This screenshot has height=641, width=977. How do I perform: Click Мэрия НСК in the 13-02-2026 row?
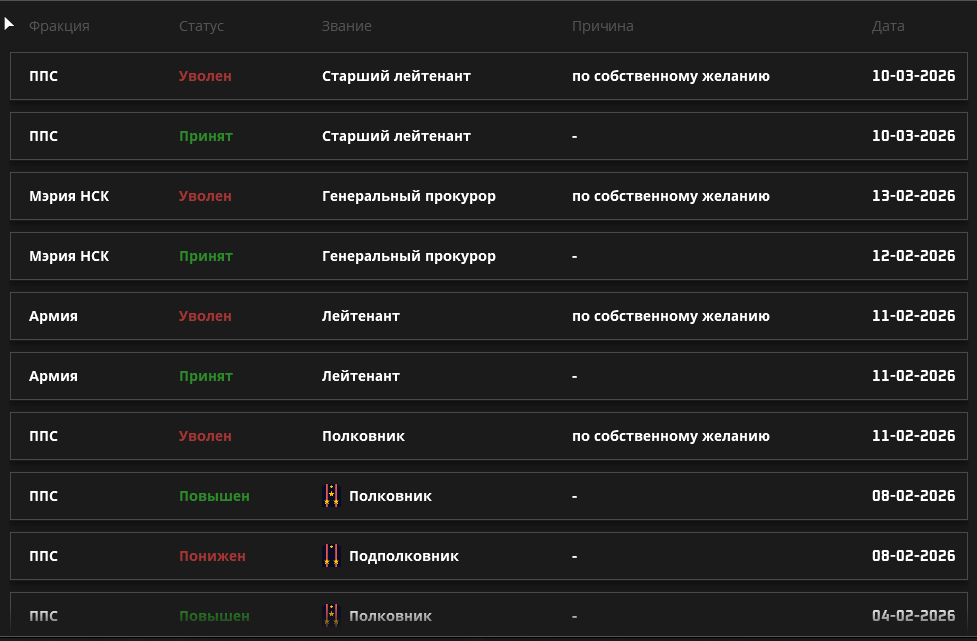[69, 196]
